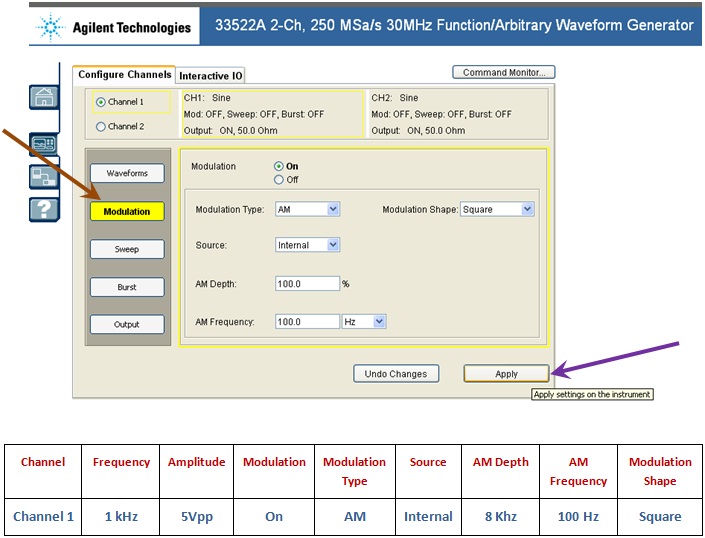Click the network configuration sidebar icon
705x538 pixels.
[44, 177]
